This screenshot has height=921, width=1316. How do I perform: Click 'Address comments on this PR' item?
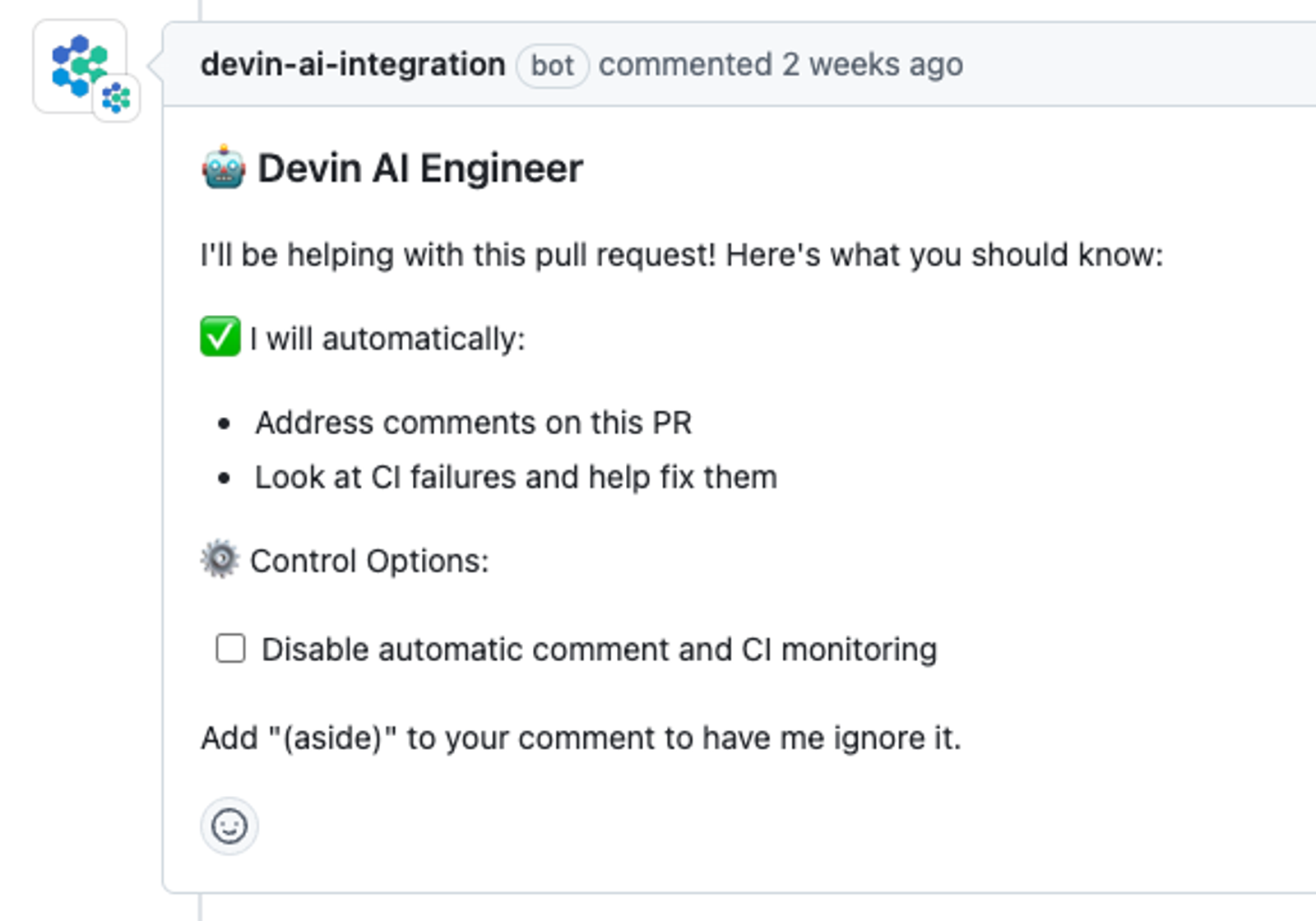click(x=473, y=423)
